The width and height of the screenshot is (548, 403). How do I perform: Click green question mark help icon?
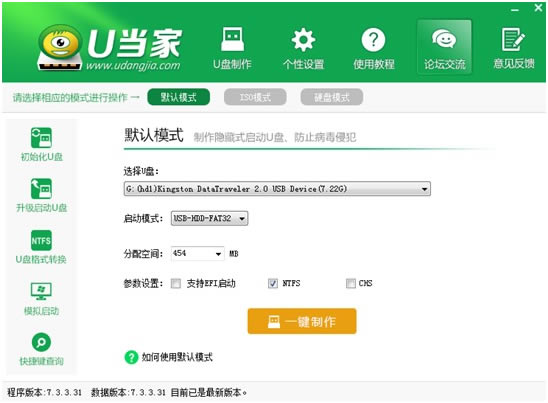131,357
